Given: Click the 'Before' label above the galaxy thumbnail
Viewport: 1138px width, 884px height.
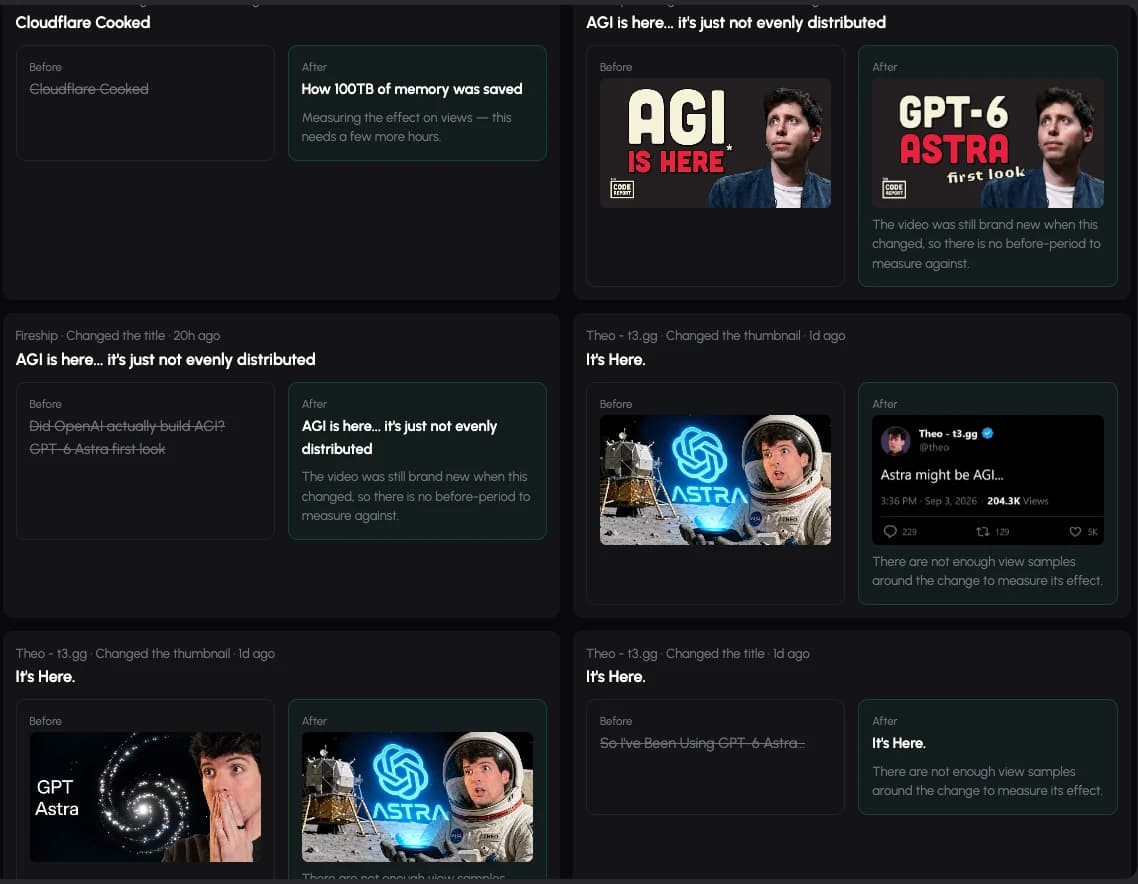Looking at the screenshot, I should 45,721.
